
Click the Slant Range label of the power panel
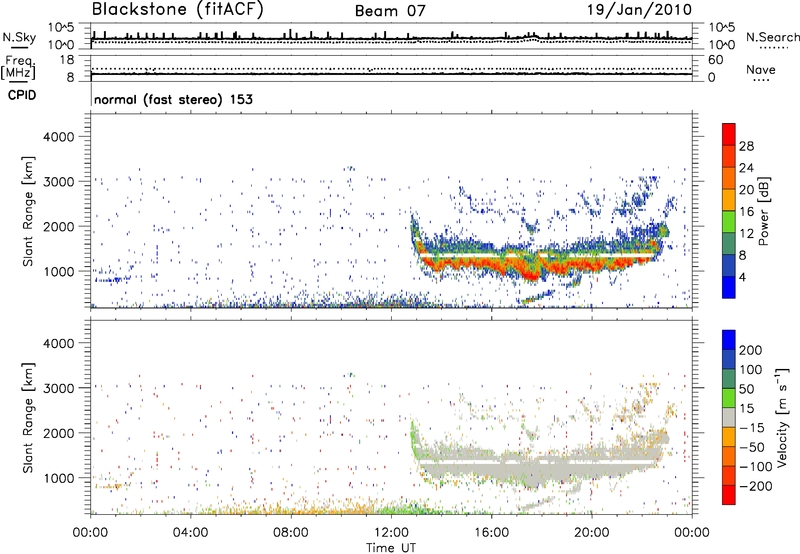28,211
